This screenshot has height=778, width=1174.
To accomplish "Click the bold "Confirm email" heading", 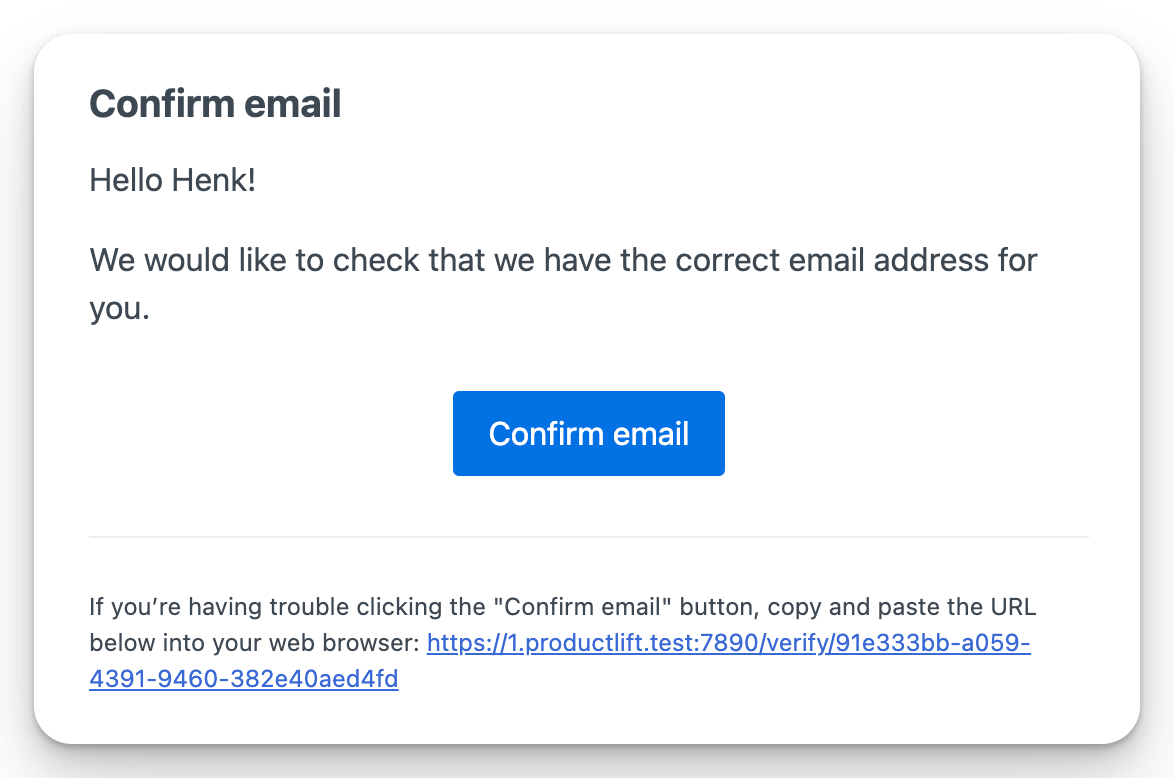I will click(215, 104).
